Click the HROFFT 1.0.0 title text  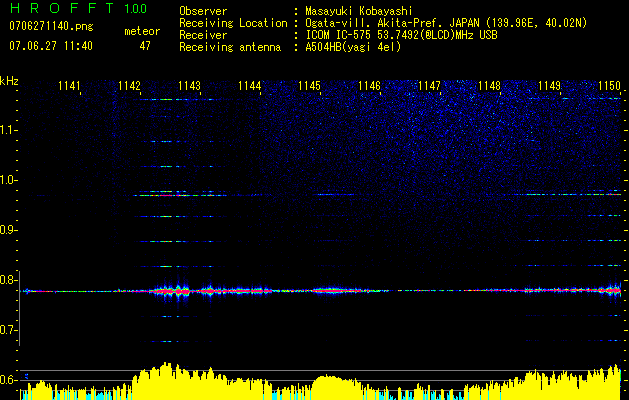coord(78,8)
